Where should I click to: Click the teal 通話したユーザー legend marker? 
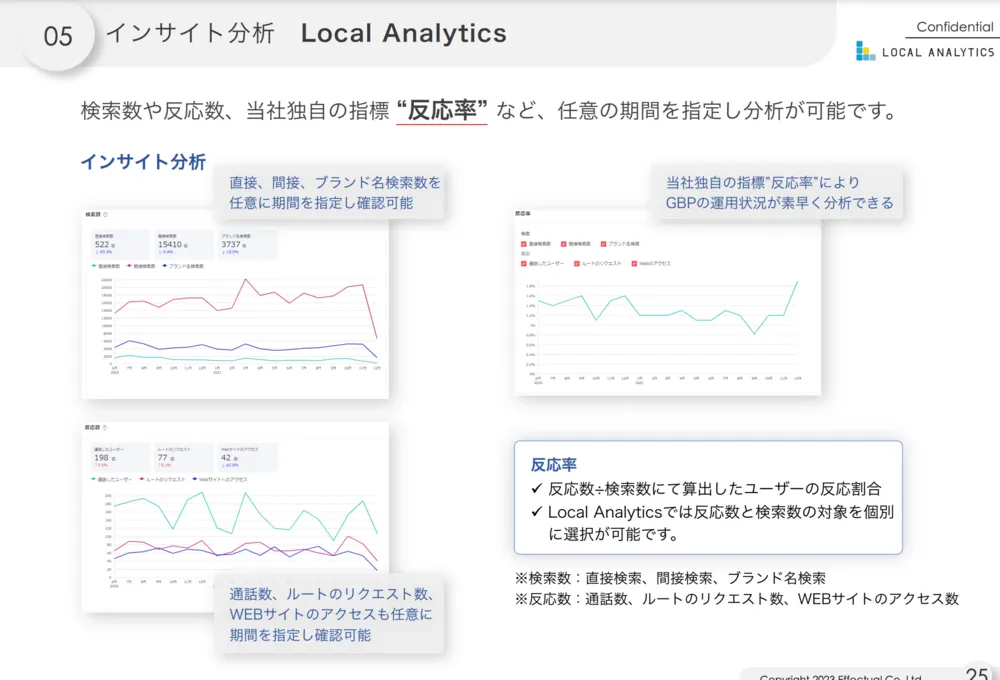(x=94, y=479)
